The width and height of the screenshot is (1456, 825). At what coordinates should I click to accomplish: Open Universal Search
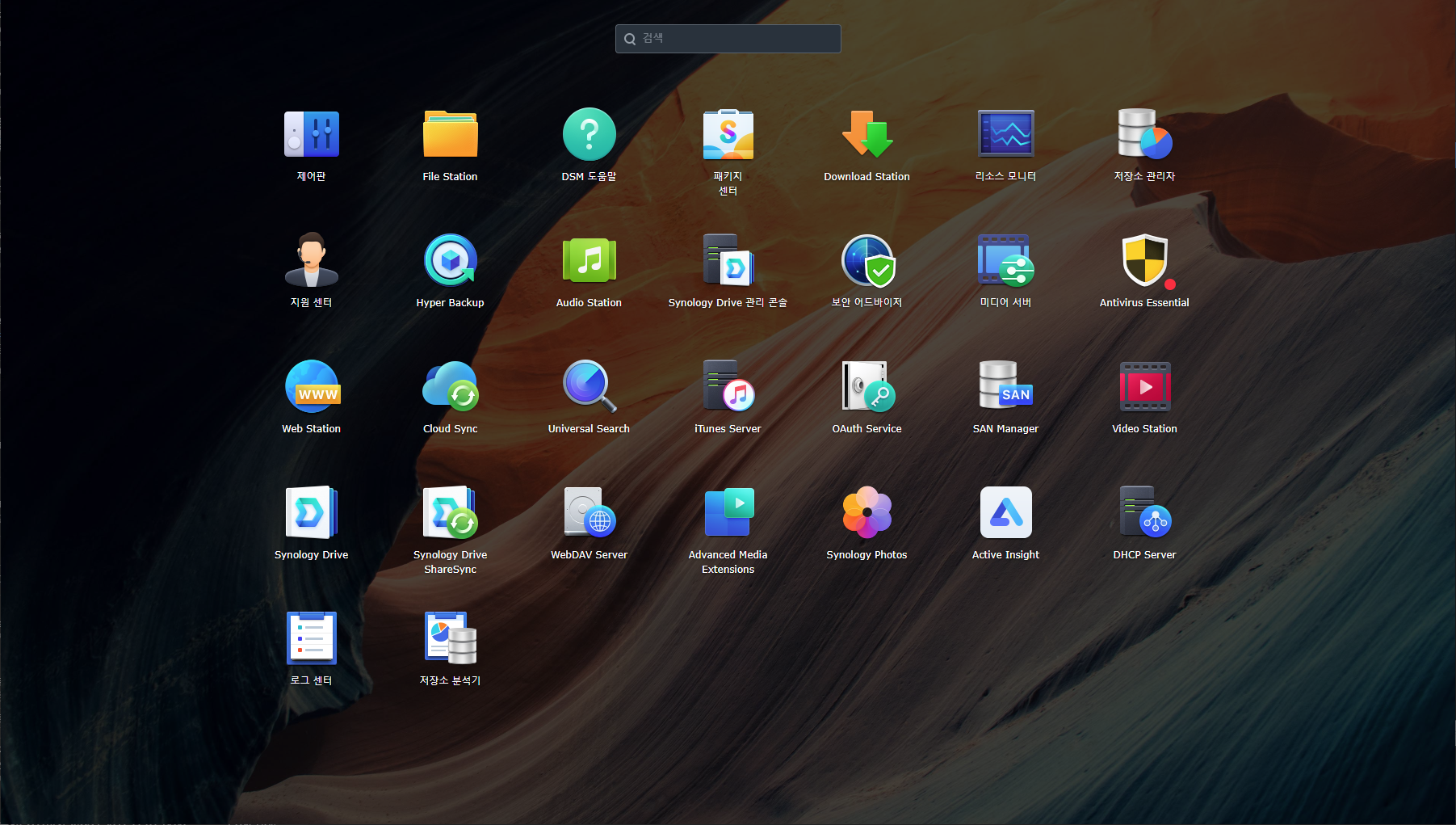coord(590,386)
